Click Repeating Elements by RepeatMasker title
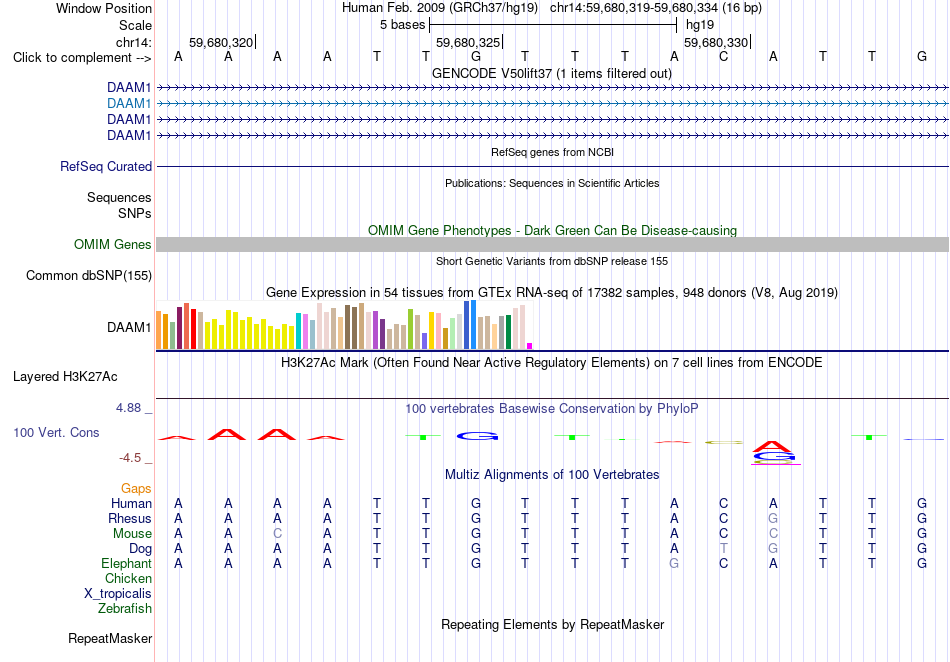The width and height of the screenshot is (950, 662). [553, 624]
